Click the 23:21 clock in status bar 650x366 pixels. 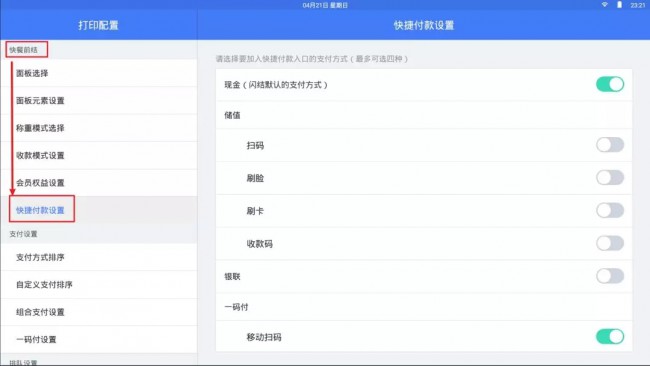[x=638, y=5]
